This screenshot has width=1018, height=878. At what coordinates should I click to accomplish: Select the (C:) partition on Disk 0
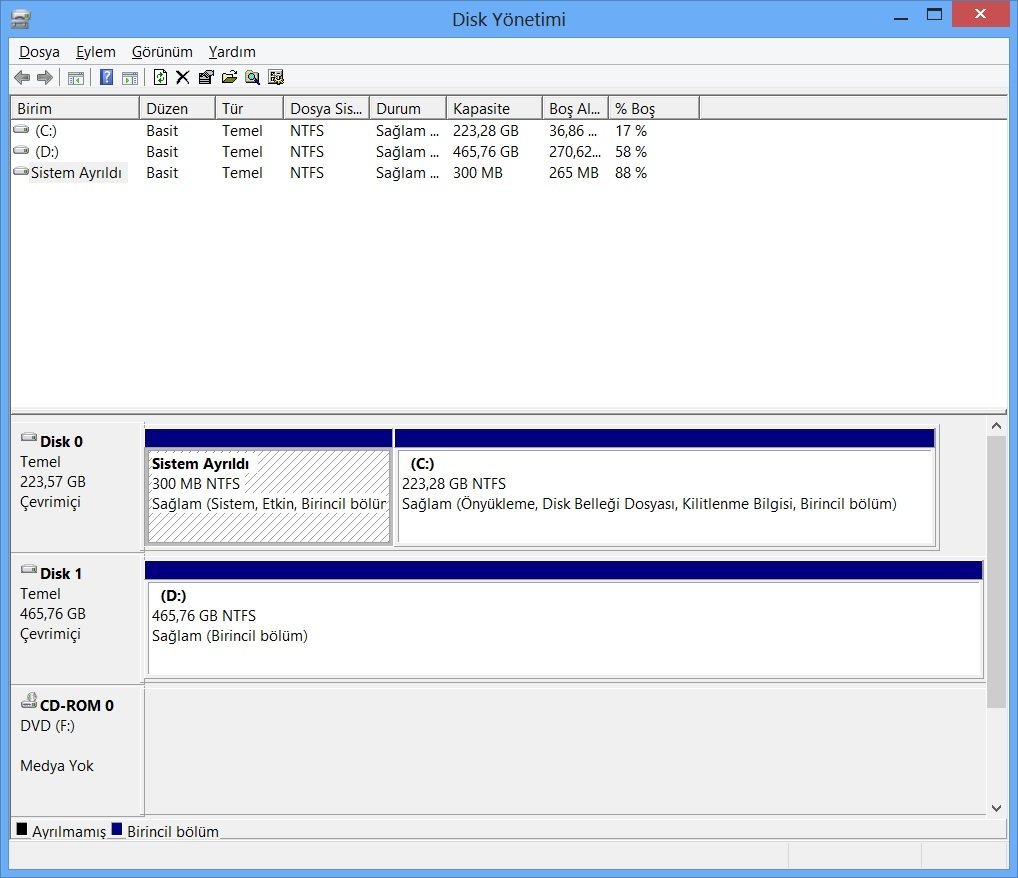pos(665,496)
